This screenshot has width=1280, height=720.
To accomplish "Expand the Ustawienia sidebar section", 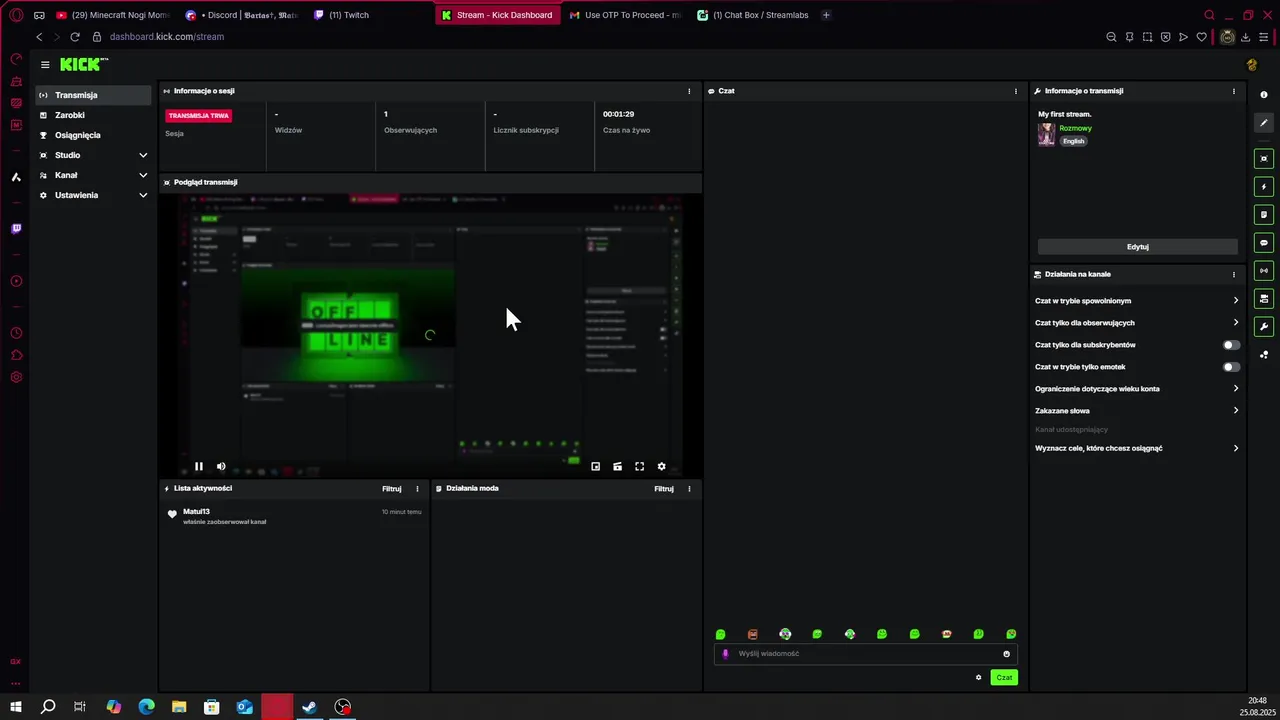I will (x=93, y=195).
